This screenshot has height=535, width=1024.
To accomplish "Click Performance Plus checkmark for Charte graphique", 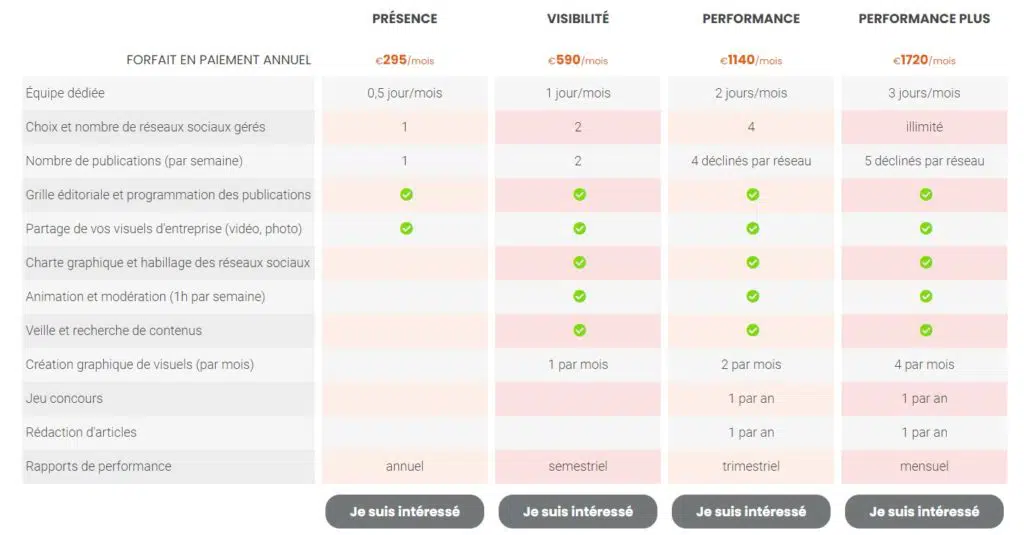I will coord(925,262).
